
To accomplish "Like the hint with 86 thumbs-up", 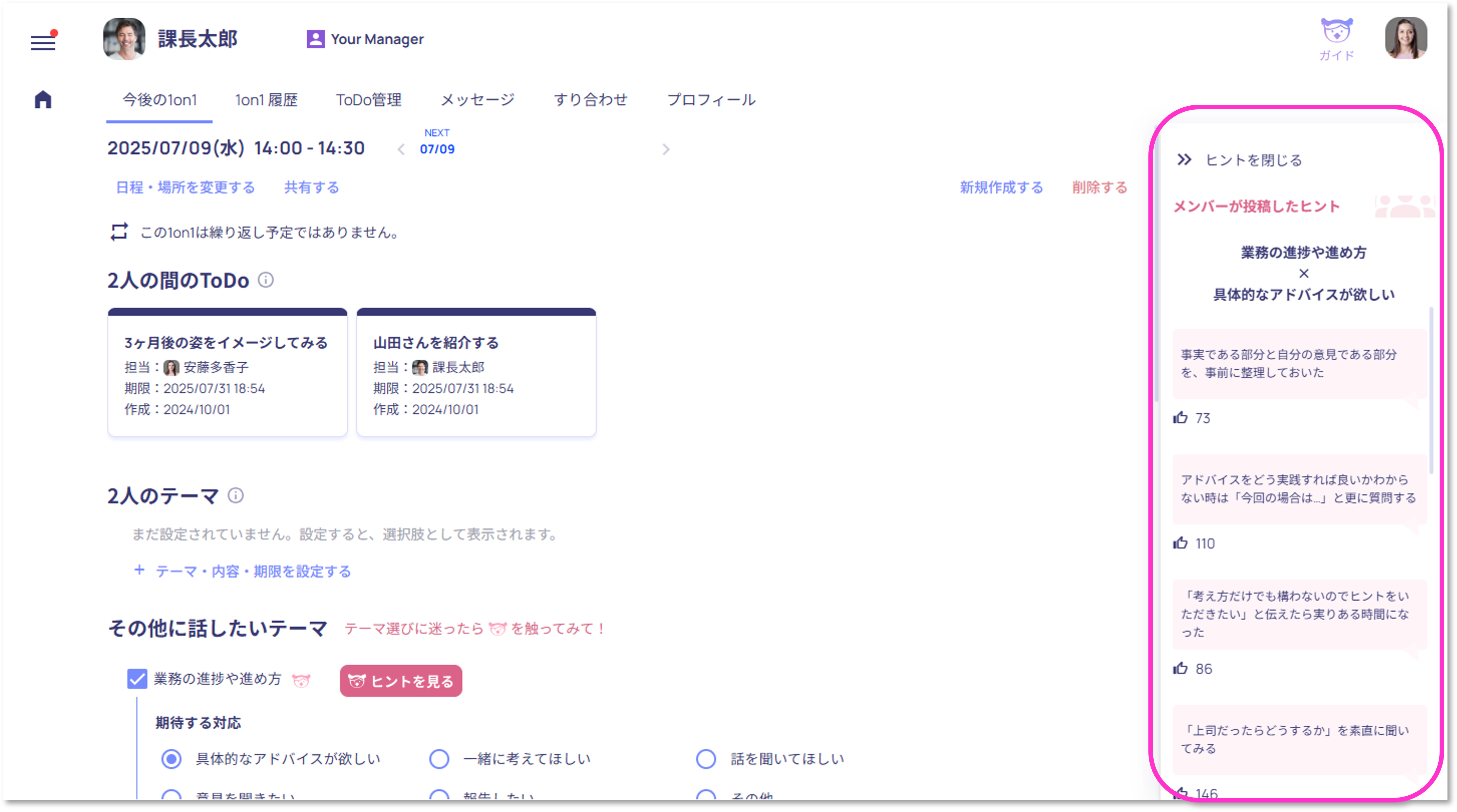I will pyautogui.click(x=1181, y=668).
